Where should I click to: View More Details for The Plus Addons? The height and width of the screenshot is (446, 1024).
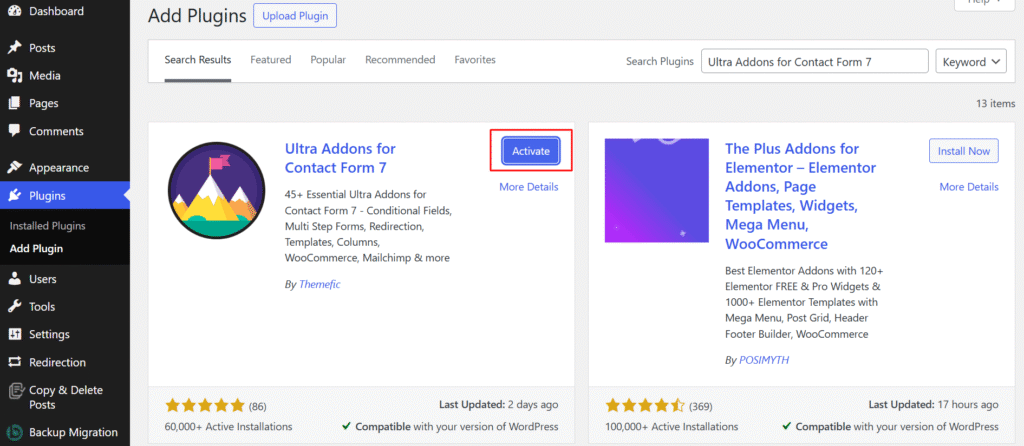pos(969,187)
